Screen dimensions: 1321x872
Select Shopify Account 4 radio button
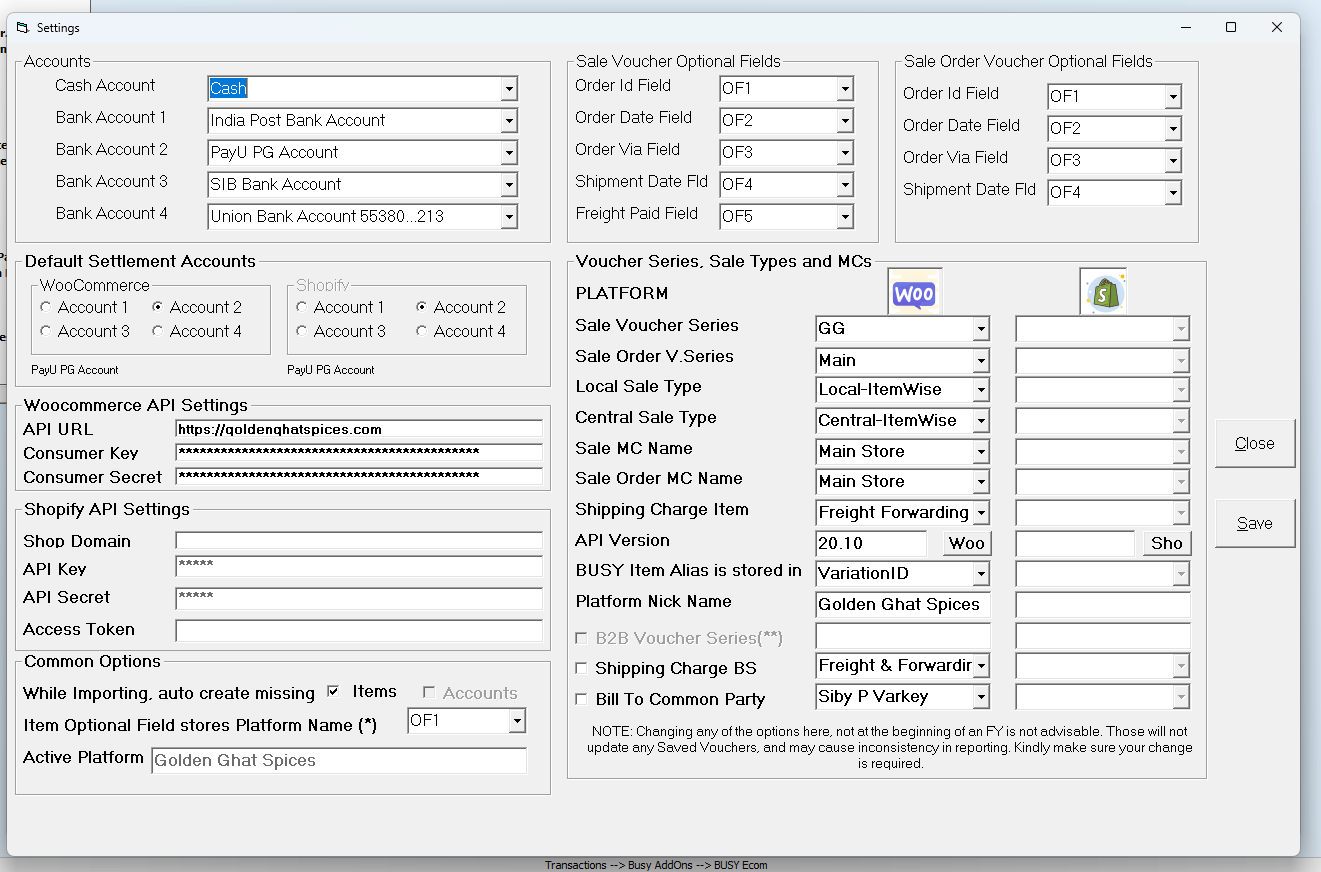click(422, 331)
